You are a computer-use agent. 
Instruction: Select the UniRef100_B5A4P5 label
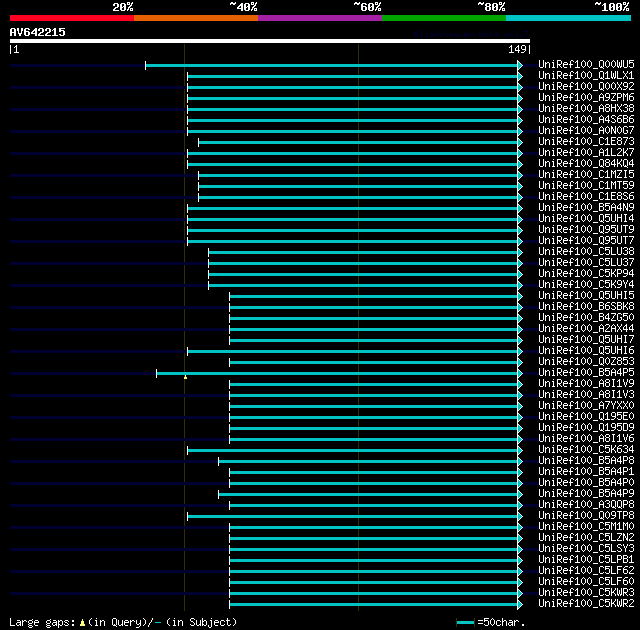tap(586, 373)
